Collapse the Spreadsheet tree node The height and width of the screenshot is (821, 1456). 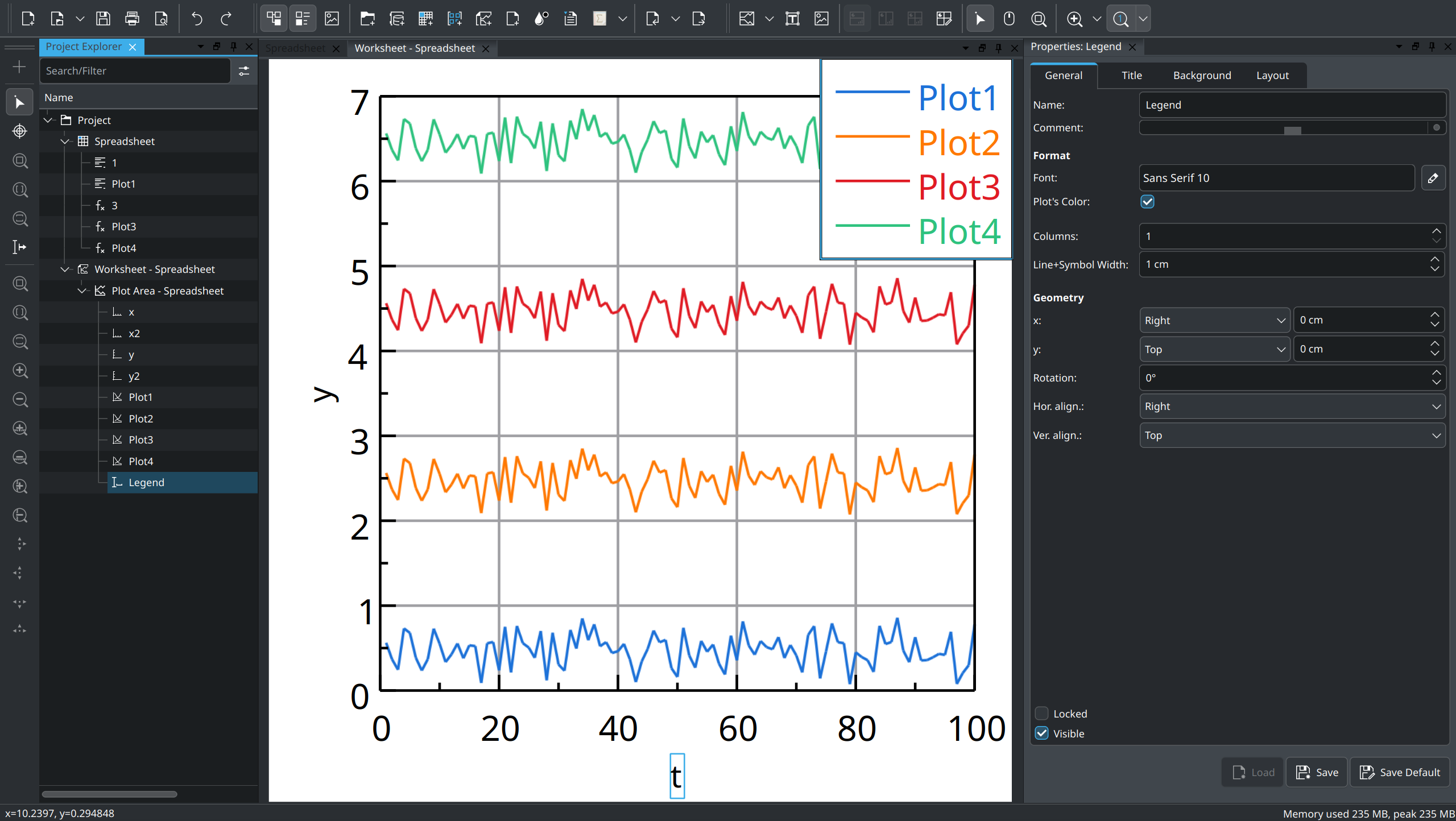(x=65, y=141)
